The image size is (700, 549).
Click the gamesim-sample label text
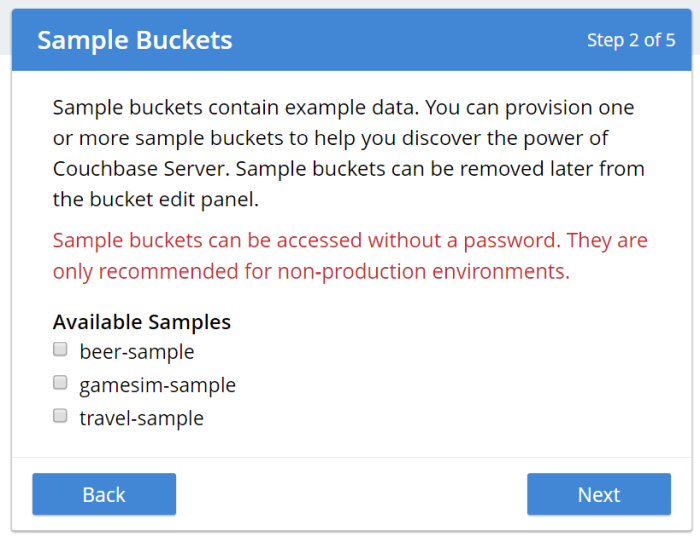click(x=158, y=385)
